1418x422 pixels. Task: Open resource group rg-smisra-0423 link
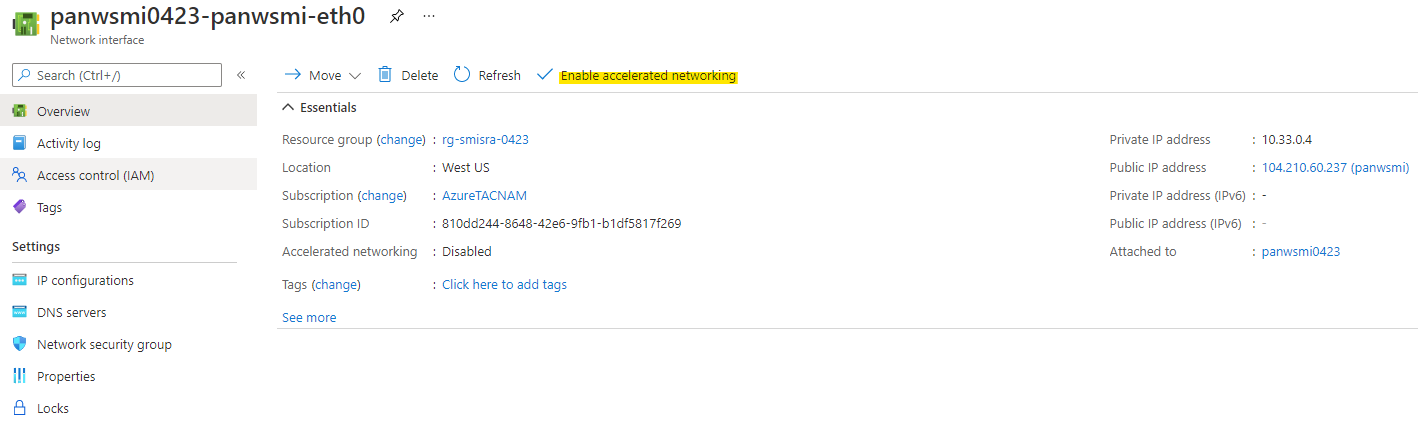485,139
